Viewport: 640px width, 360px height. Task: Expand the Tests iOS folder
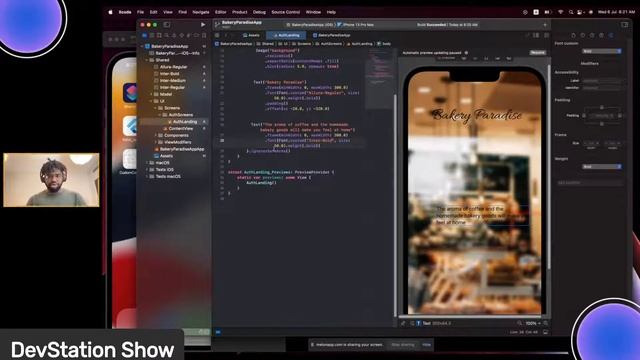click(x=147, y=170)
